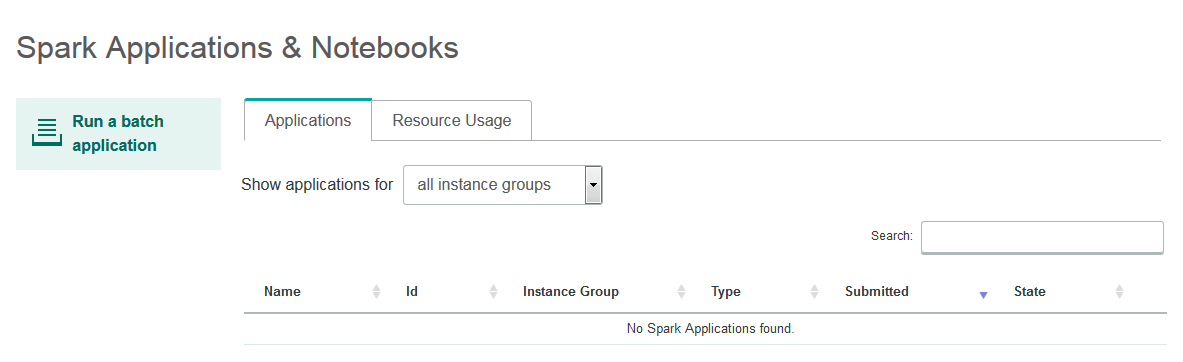Click the 'Search:' label

pos(892,236)
